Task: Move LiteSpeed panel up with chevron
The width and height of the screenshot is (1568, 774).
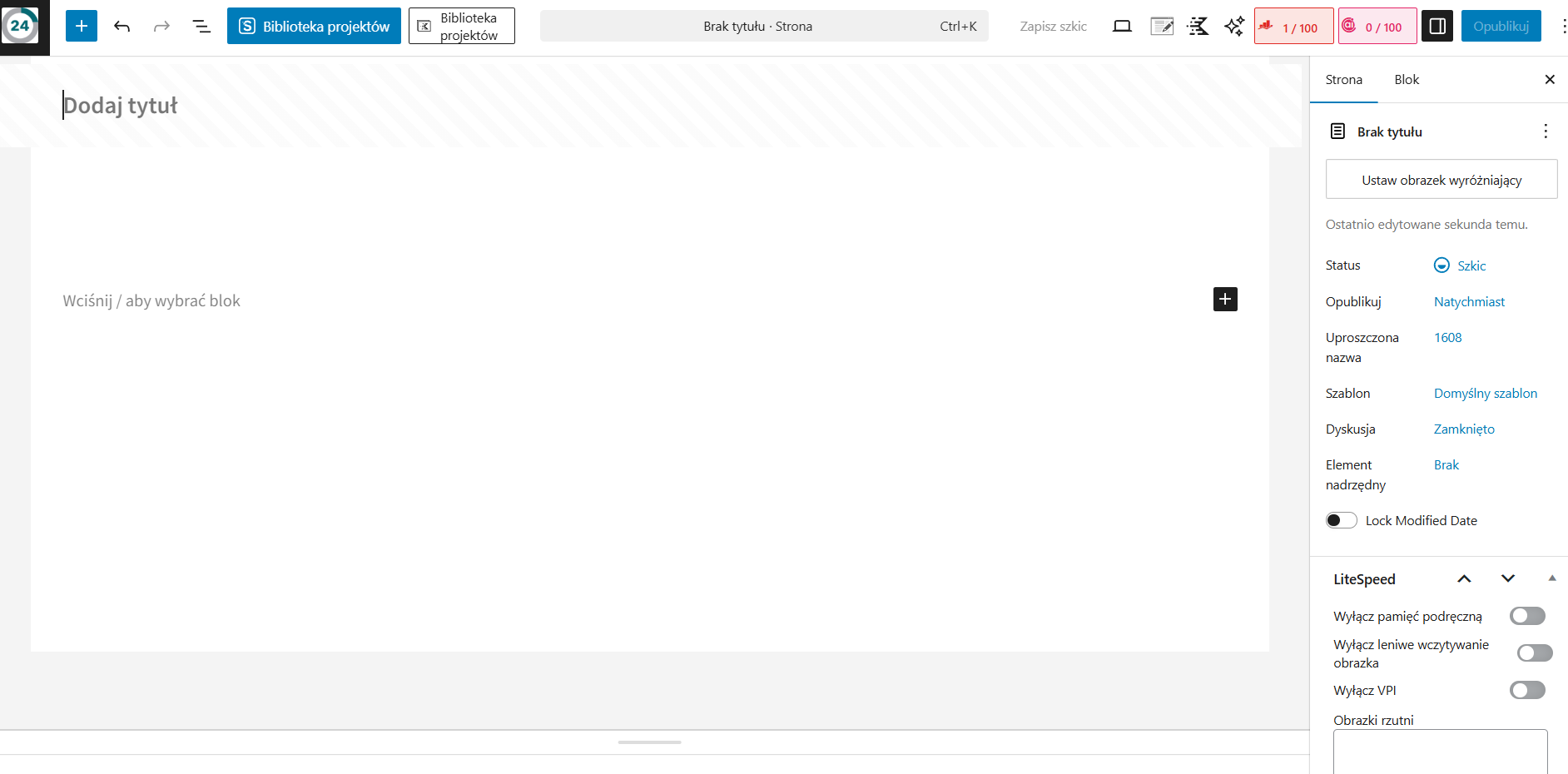Action: [1464, 578]
